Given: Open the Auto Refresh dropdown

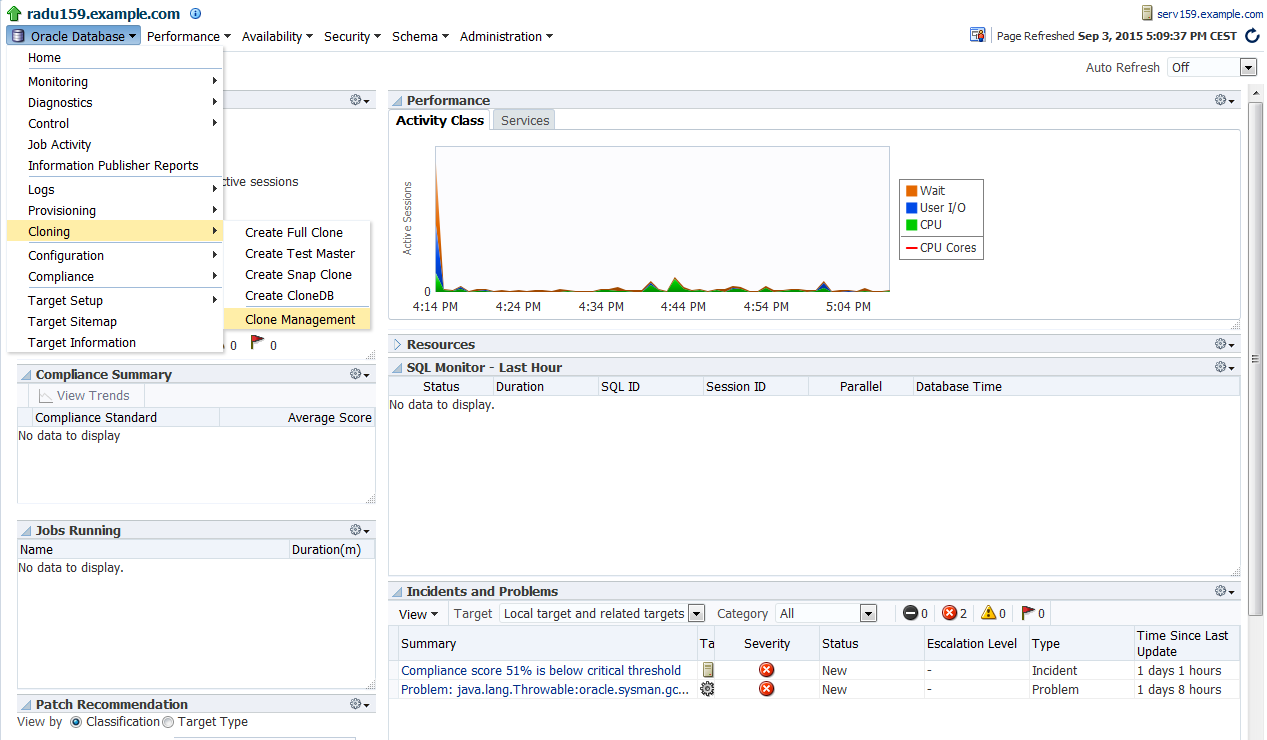Looking at the screenshot, I should click(x=1247, y=67).
